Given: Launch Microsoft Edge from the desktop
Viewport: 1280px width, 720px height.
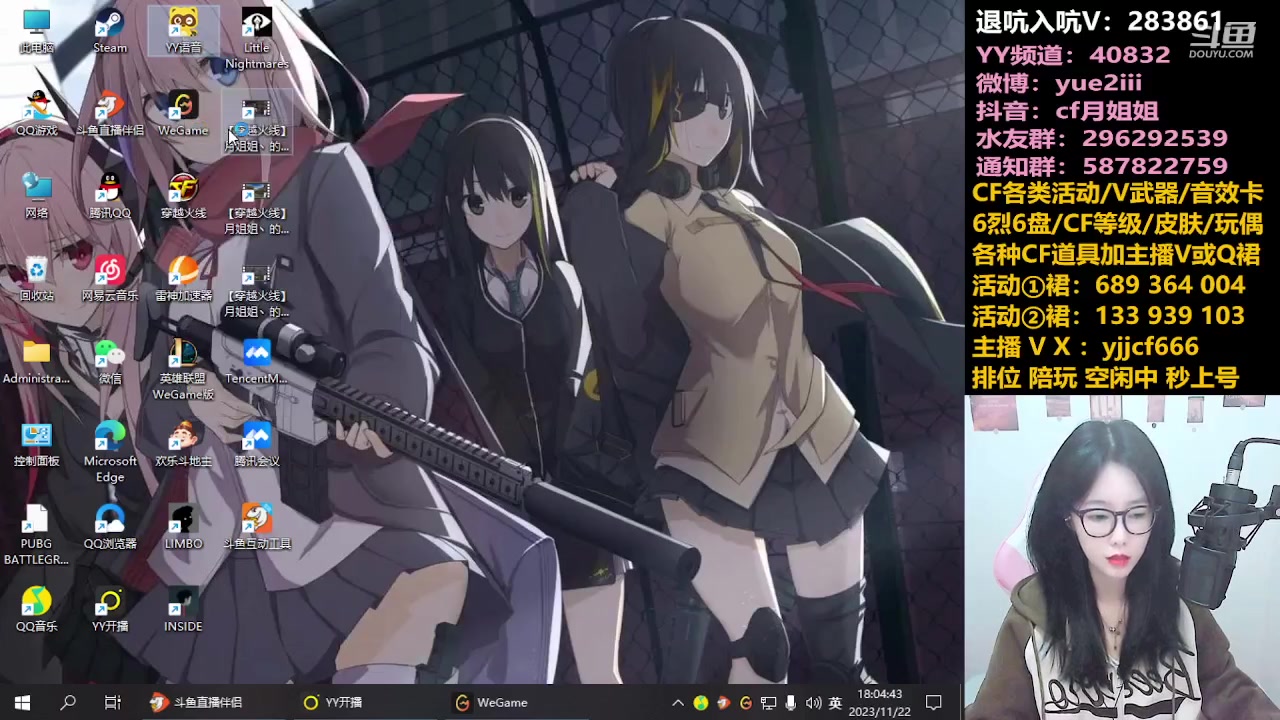Looking at the screenshot, I should click(110, 452).
